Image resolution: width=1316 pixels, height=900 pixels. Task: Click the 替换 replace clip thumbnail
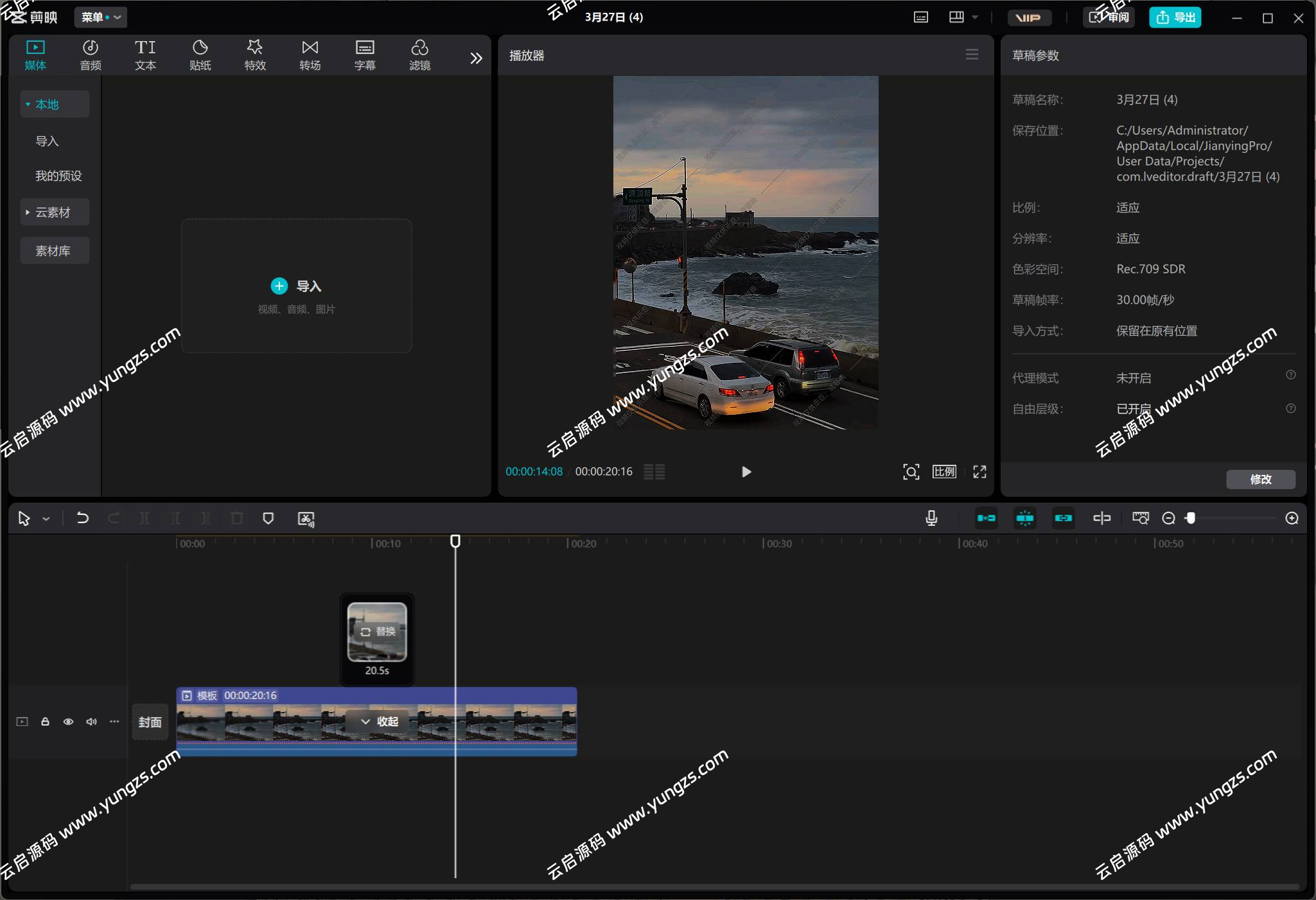pos(377,632)
